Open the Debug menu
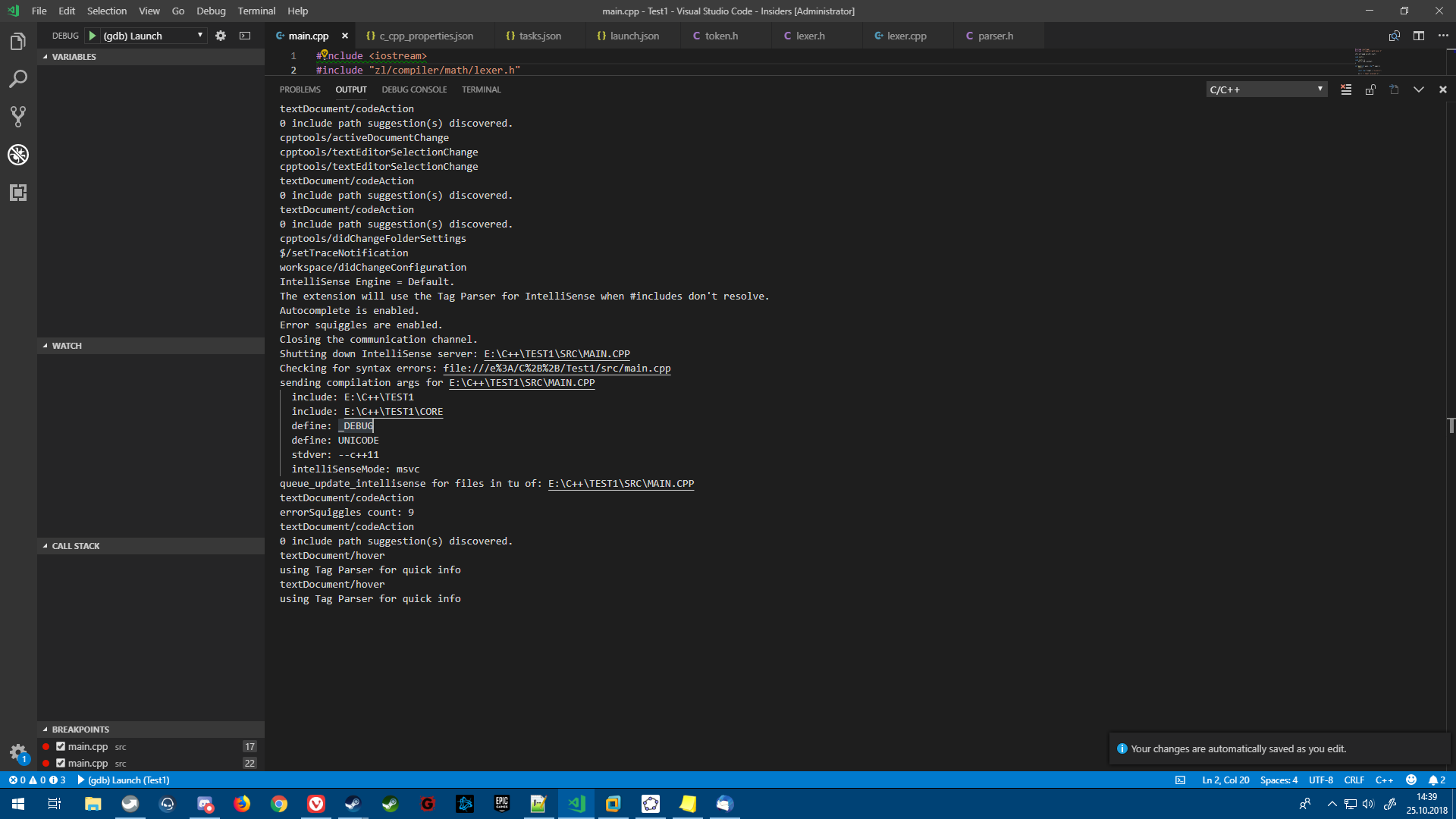The height and width of the screenshot is (819, 1456). [x=210, y=11]
